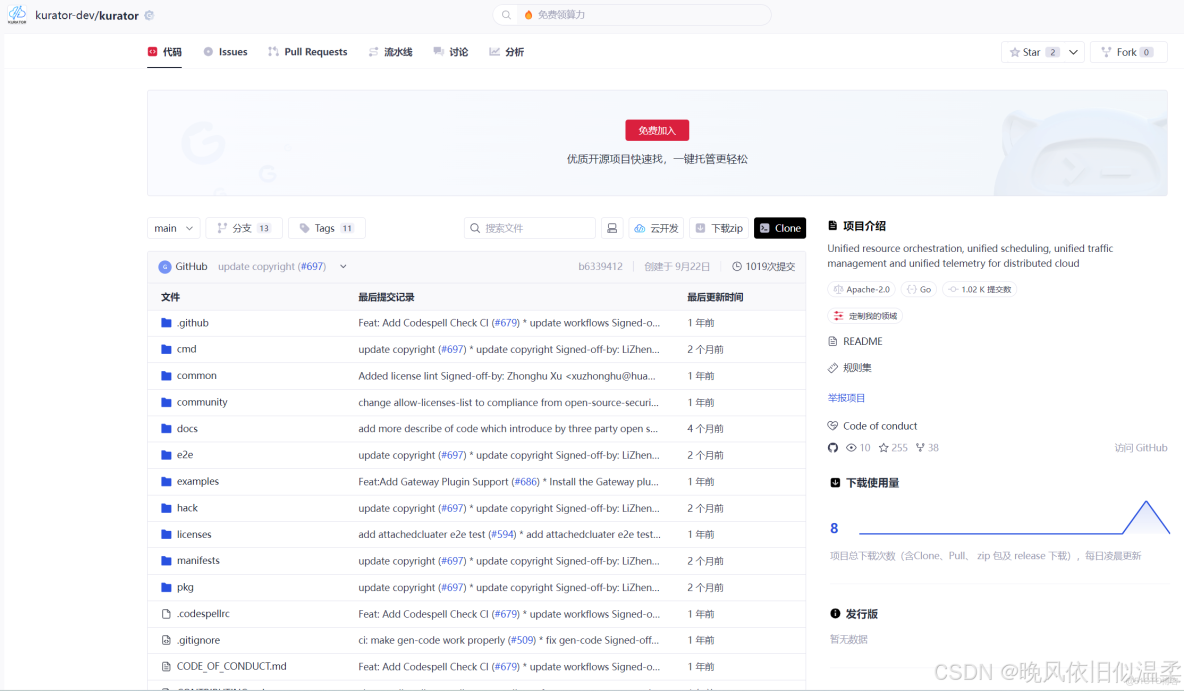Open the Apache-2.0 license badge
The image size is (1184, 691).
[x=860, y=288]
